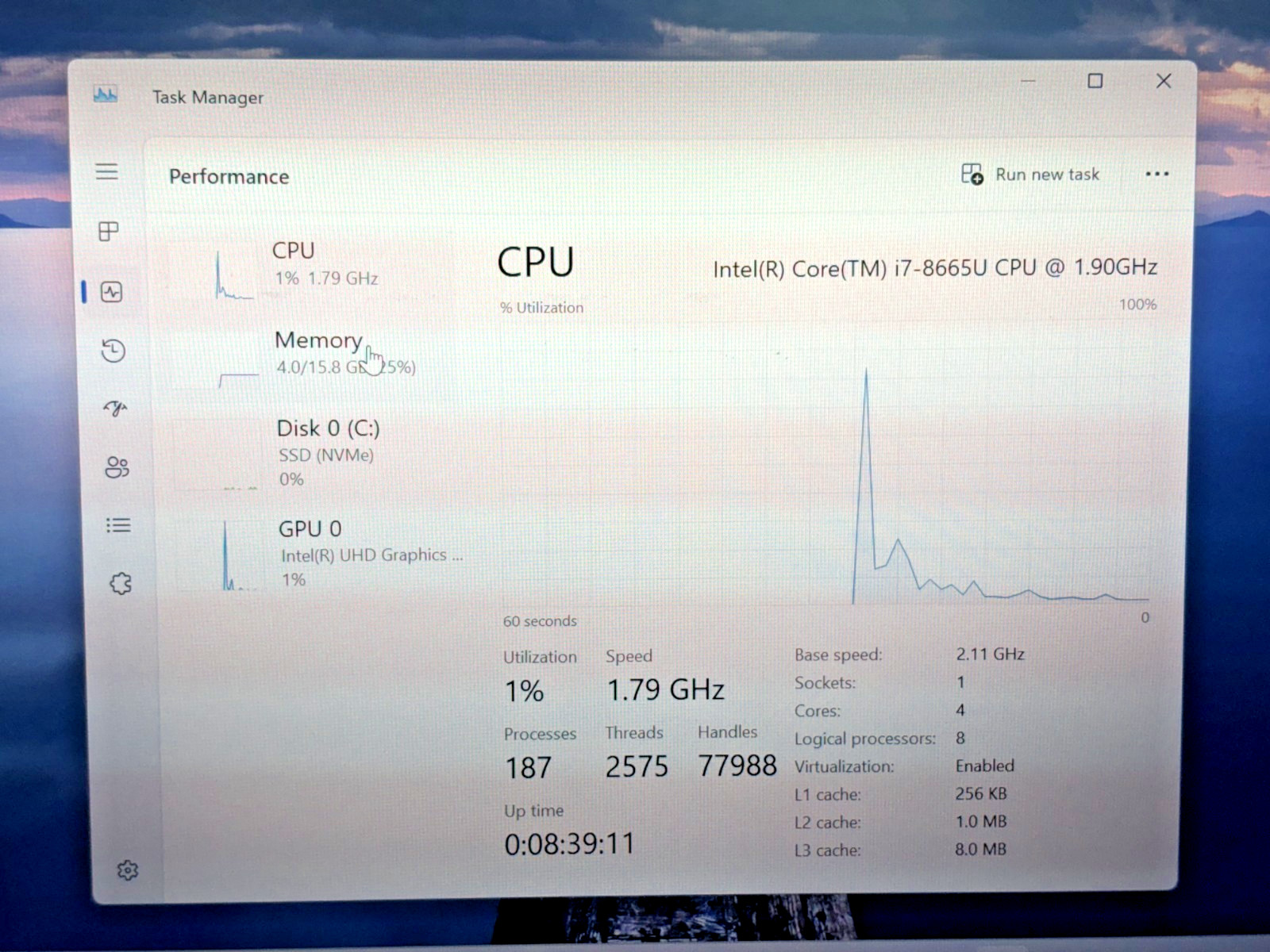
Task: Click the 2575 Threads count
Action: pos(637,767)
